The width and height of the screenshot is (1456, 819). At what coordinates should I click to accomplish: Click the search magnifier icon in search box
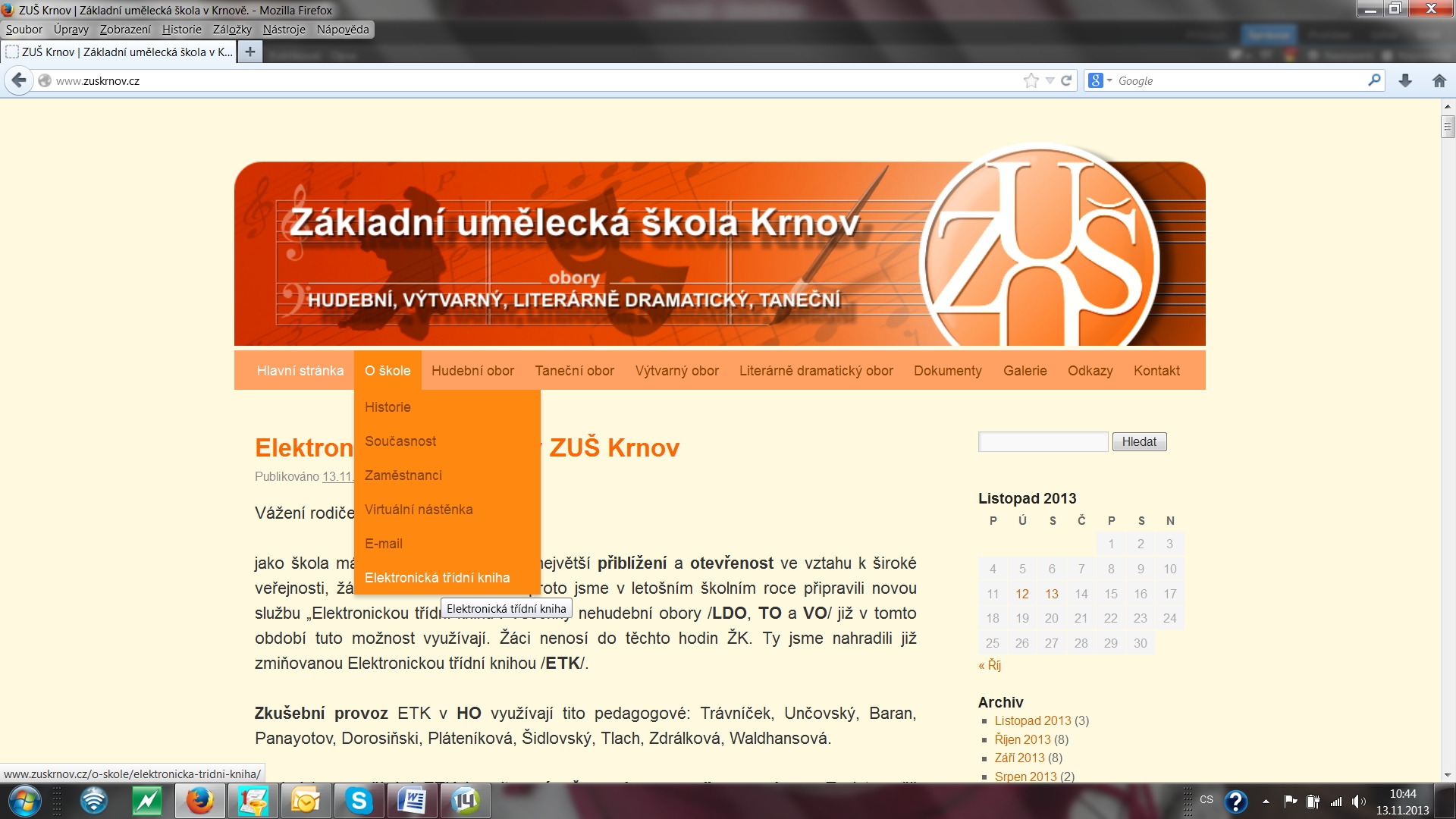[x=1374, y=80]
